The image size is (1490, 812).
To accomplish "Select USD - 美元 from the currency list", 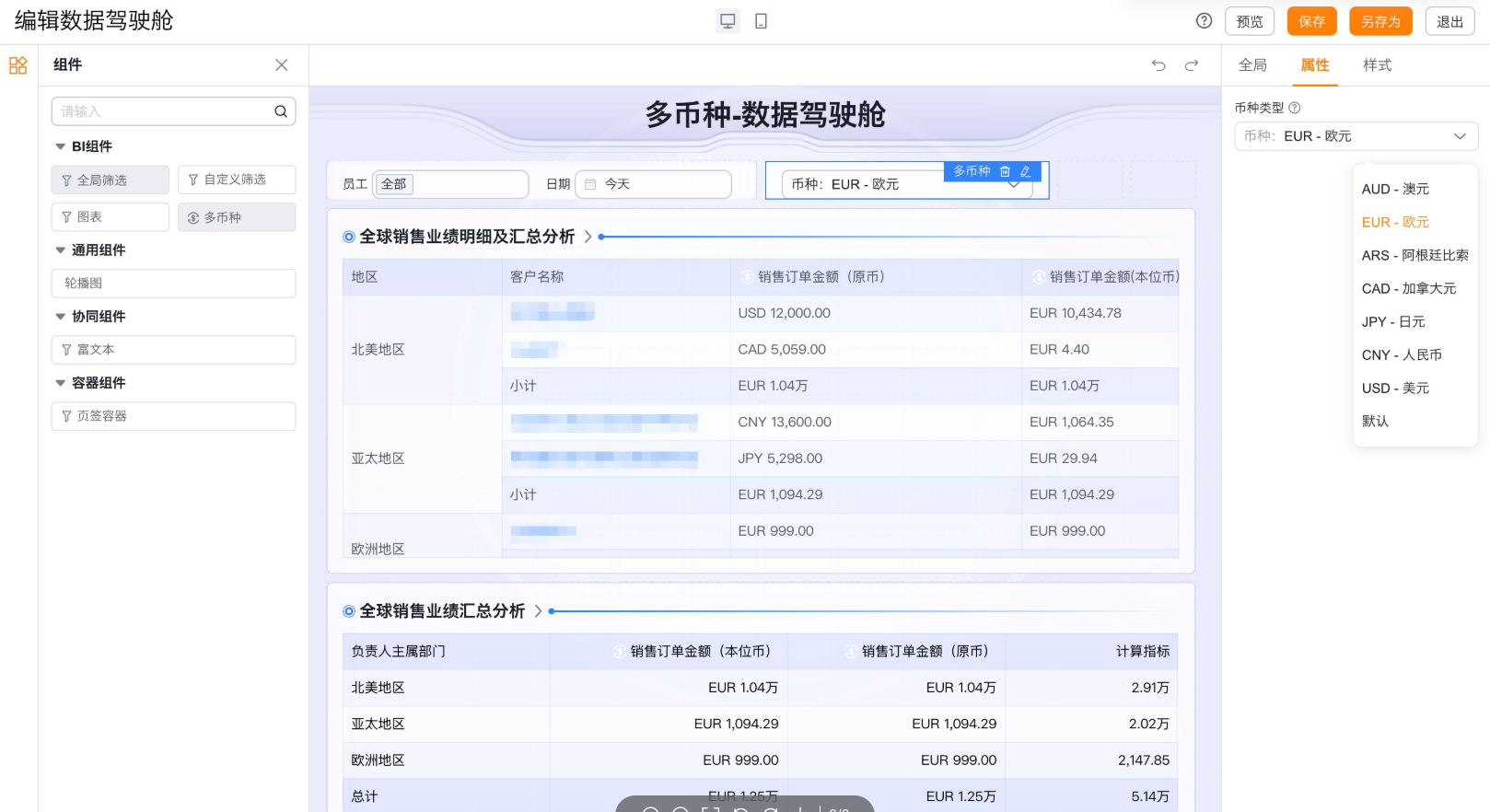I will pyautogui.click(x=1415, y=388).
